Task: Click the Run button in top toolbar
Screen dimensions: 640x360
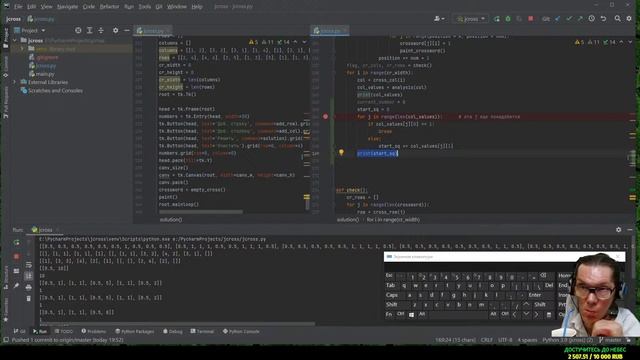Action: click(496, 19)
